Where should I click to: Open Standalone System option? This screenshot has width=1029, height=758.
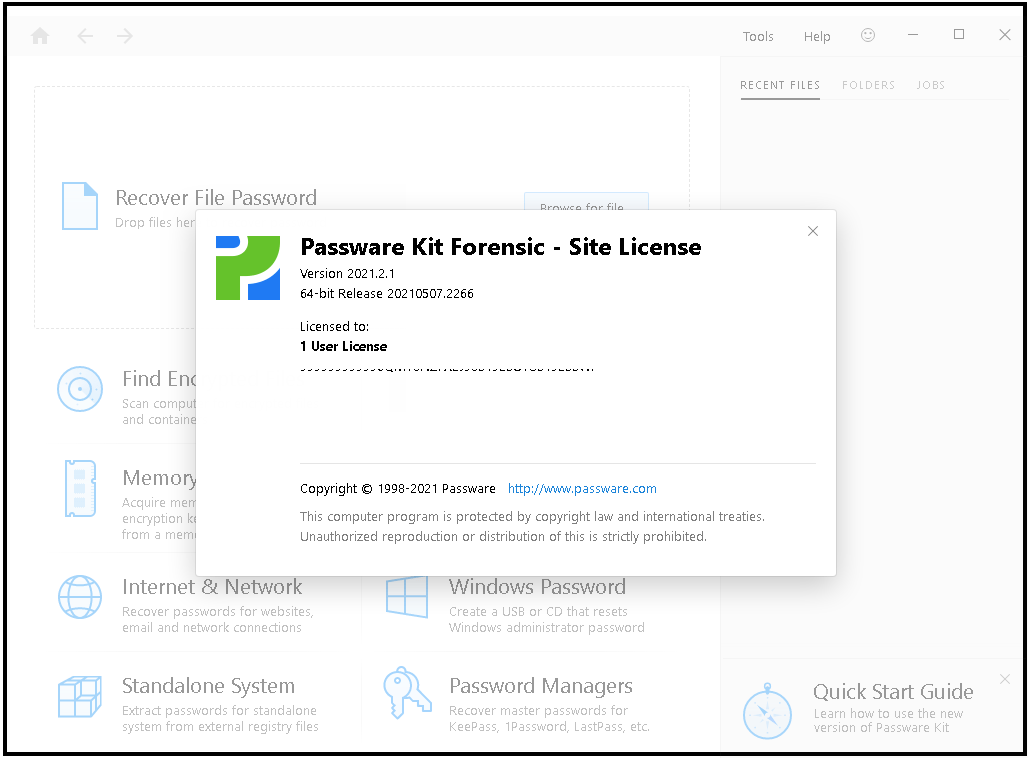[208, 686]
